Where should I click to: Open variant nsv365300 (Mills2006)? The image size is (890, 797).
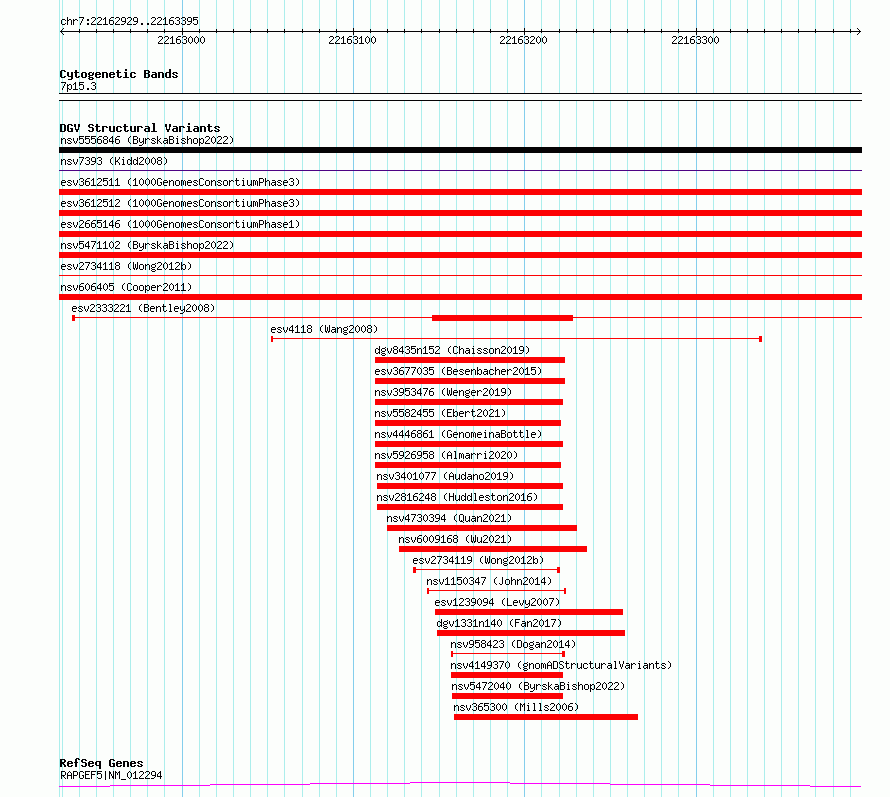(x=516, y=707)
